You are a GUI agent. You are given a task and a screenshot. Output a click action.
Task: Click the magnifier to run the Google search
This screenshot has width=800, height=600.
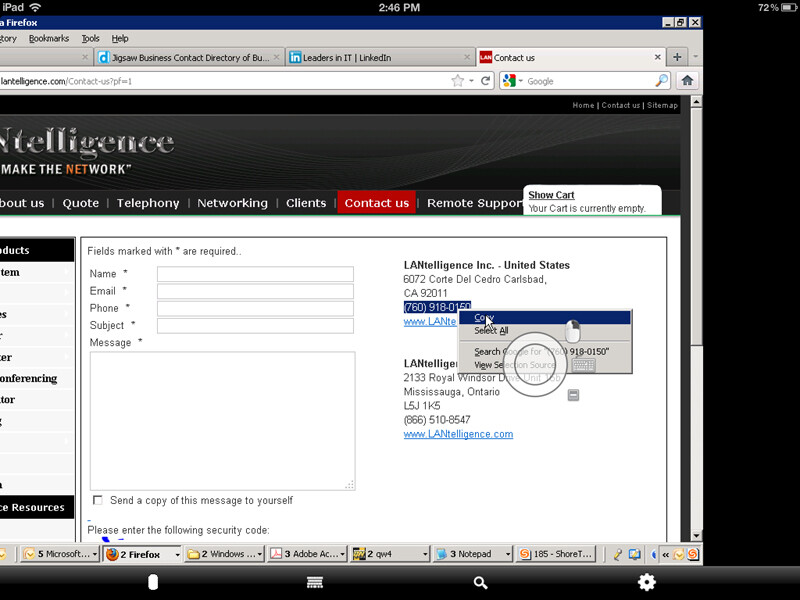pos(661,81)
